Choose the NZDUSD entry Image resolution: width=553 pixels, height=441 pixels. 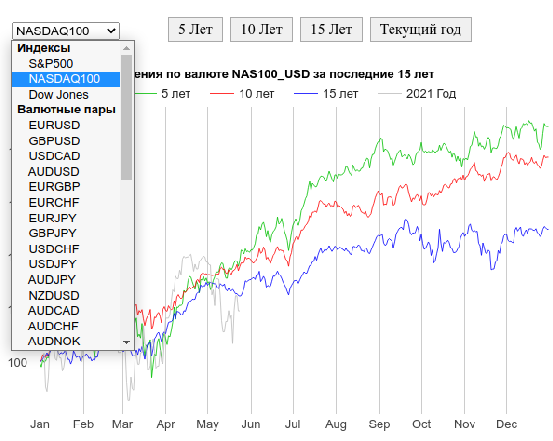(x=66, y=295)
